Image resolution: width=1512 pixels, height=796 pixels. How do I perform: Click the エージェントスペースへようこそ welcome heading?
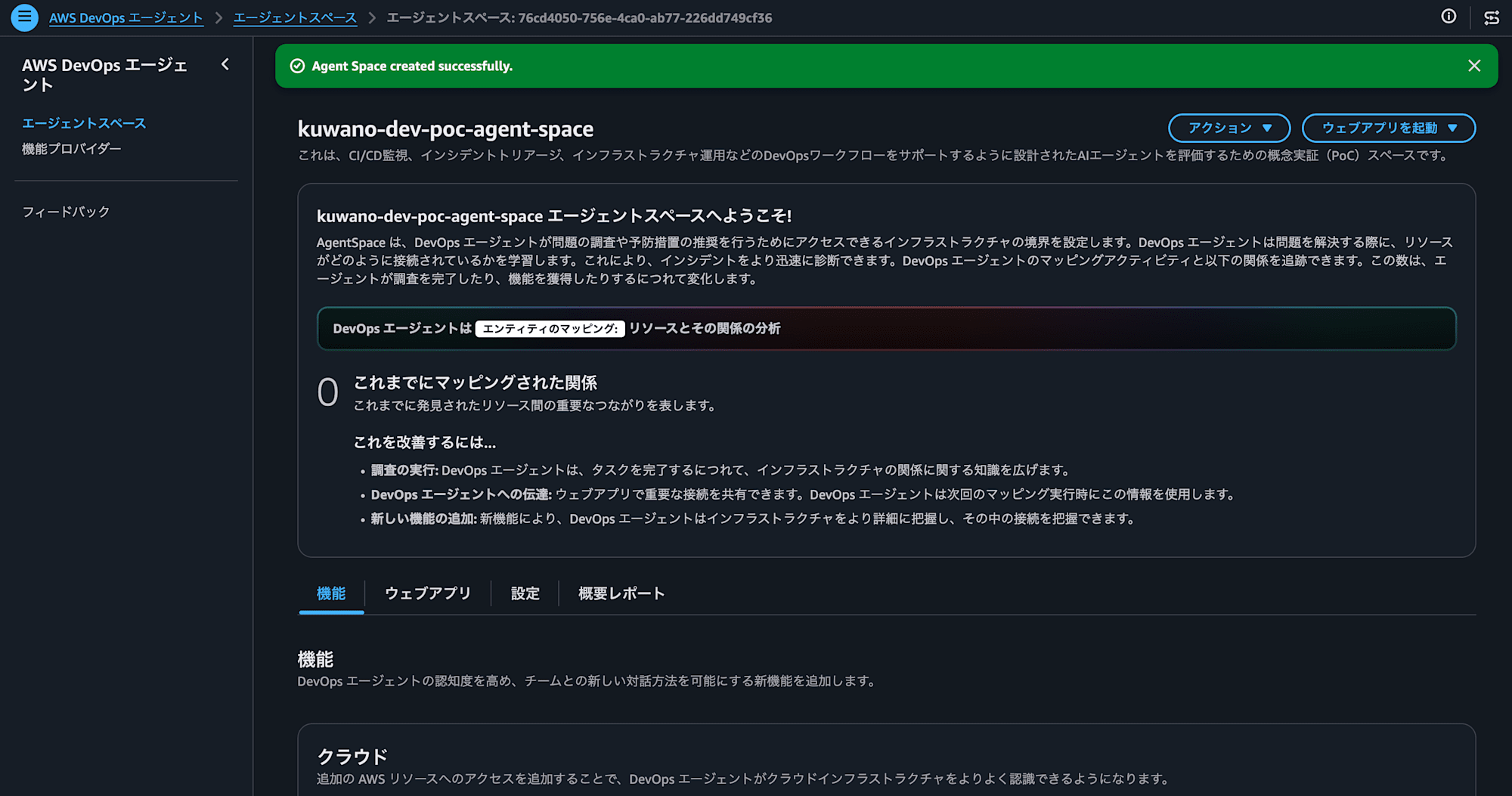pyautogui.click(x=554, y=216)
